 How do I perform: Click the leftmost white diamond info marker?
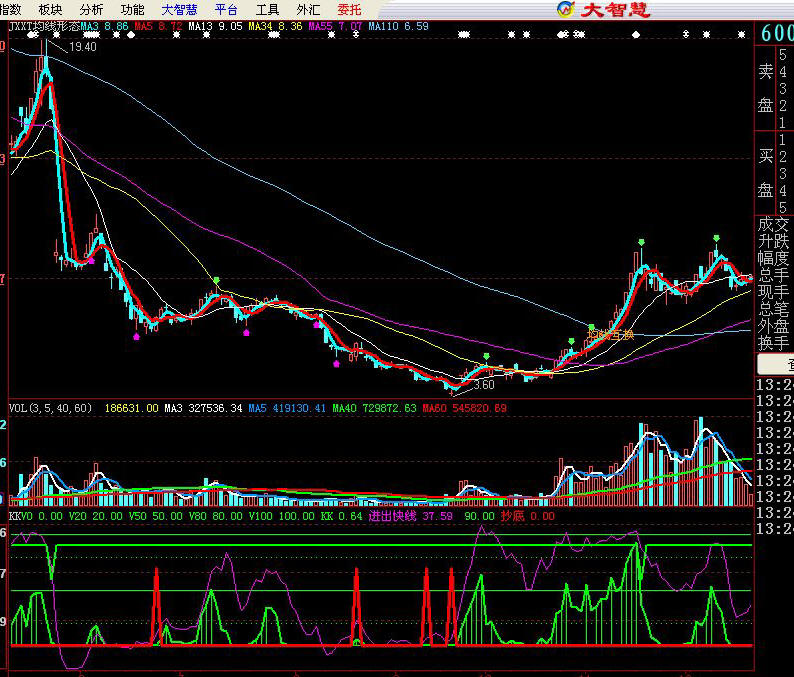pyautogui.click(x=32, y=35)
